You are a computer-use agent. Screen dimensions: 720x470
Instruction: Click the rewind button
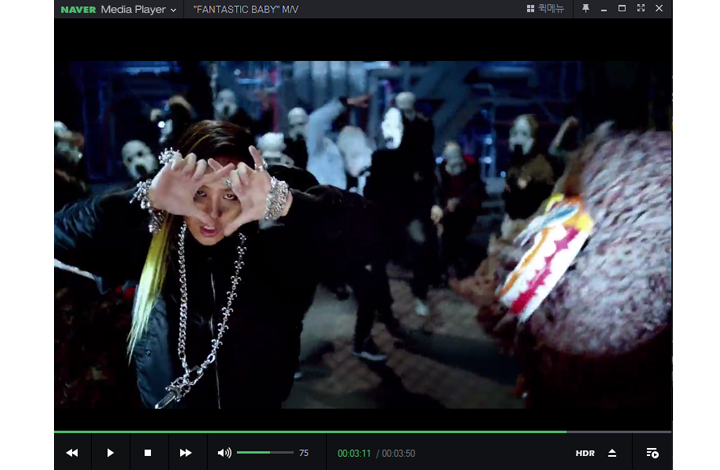coord(72,453)
